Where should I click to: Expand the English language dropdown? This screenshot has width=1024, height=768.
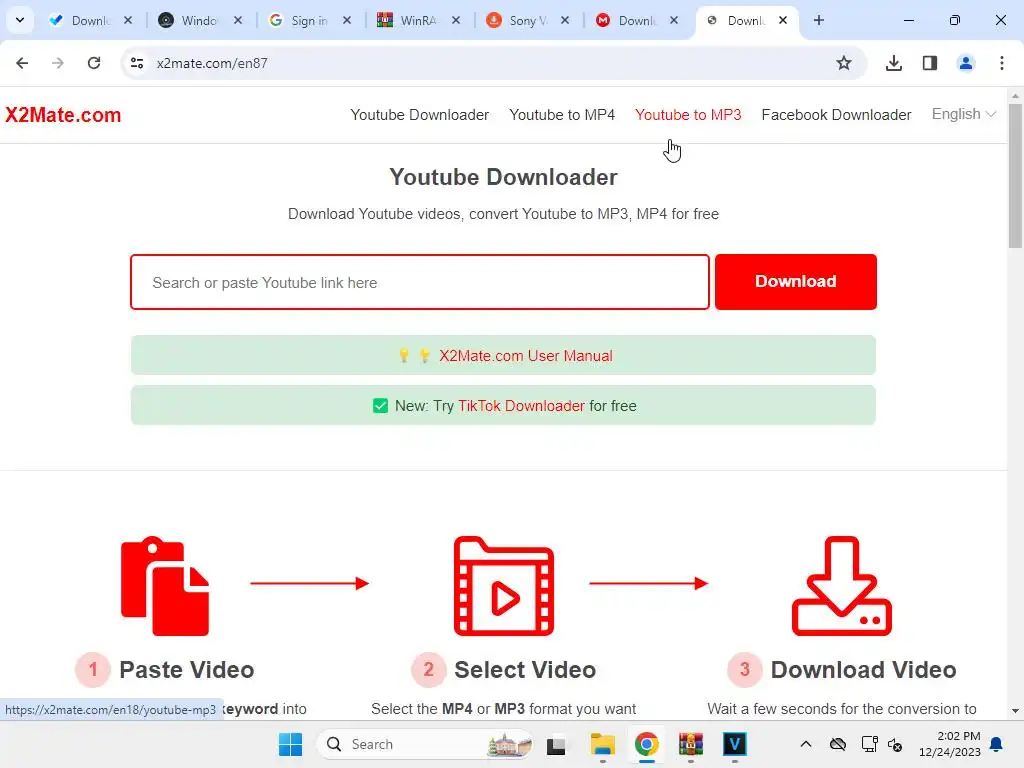tap(964, 114)
